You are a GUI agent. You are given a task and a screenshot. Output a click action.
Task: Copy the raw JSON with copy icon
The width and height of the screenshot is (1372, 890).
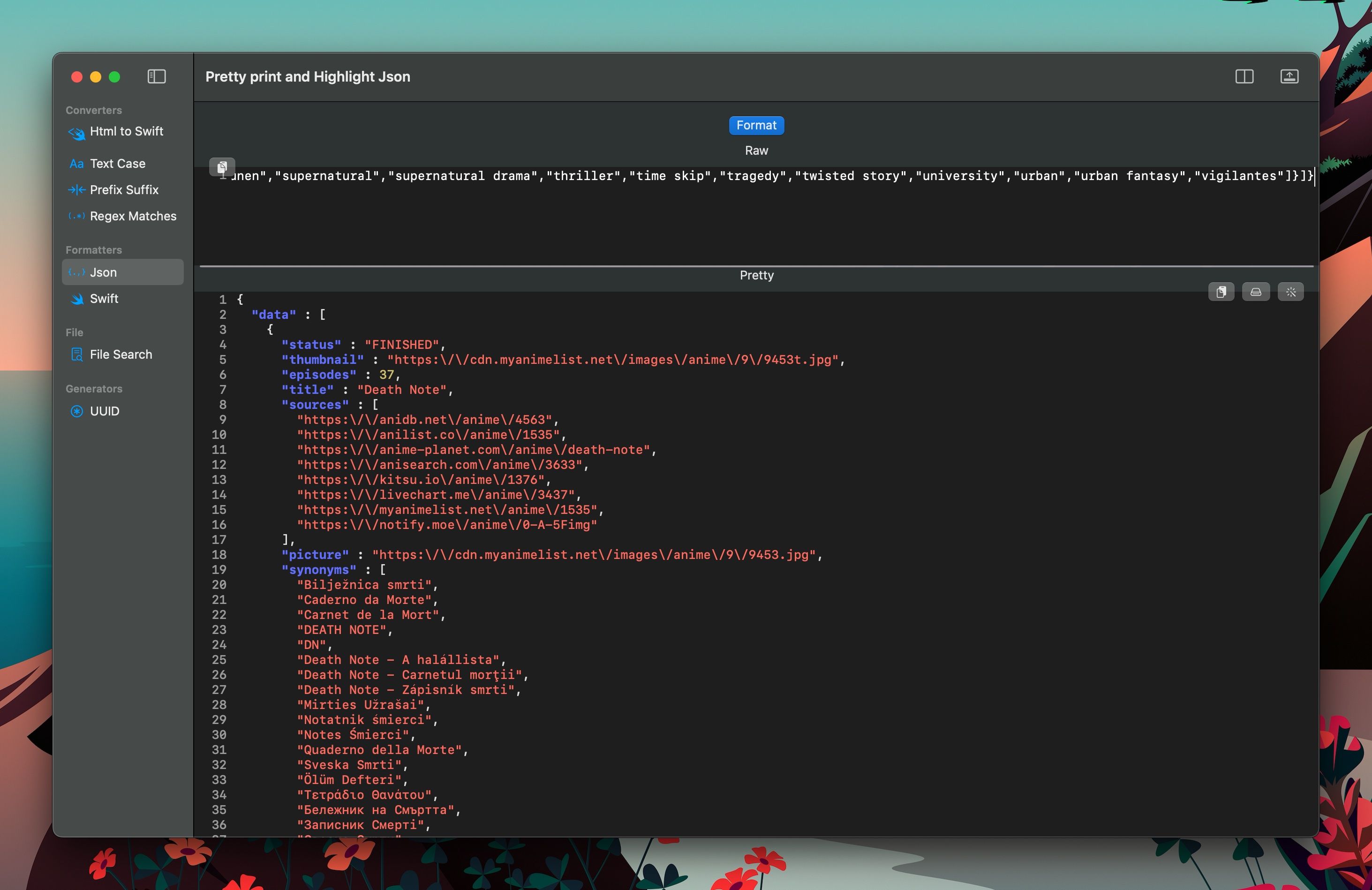point(222,167)
